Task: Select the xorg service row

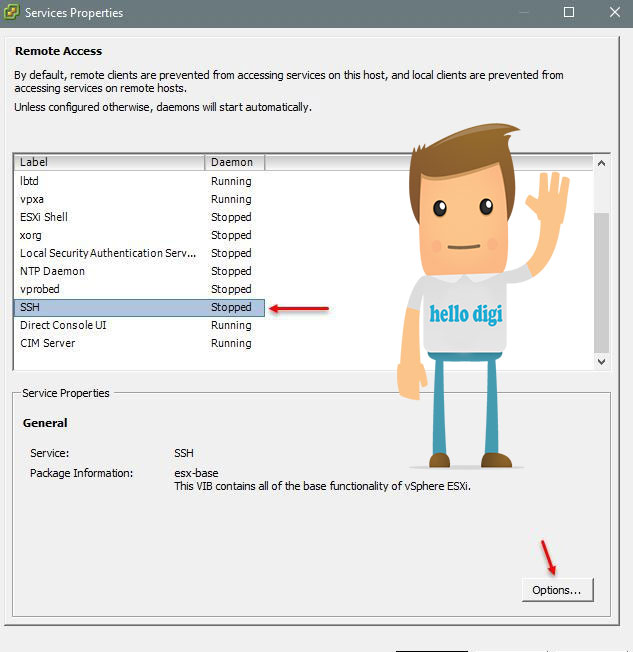Action: pyautogui.click(x=139, y=235)
